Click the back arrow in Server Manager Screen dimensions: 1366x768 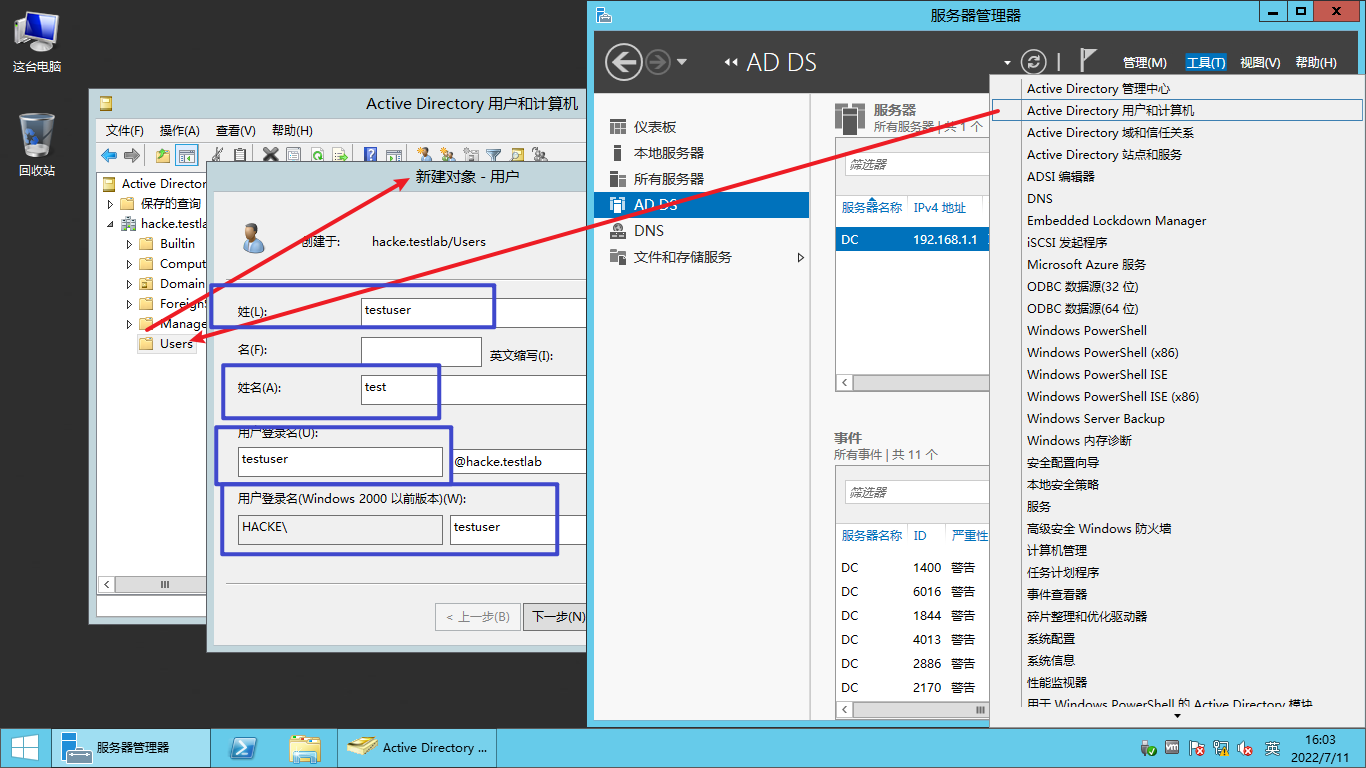coord(623,62)
